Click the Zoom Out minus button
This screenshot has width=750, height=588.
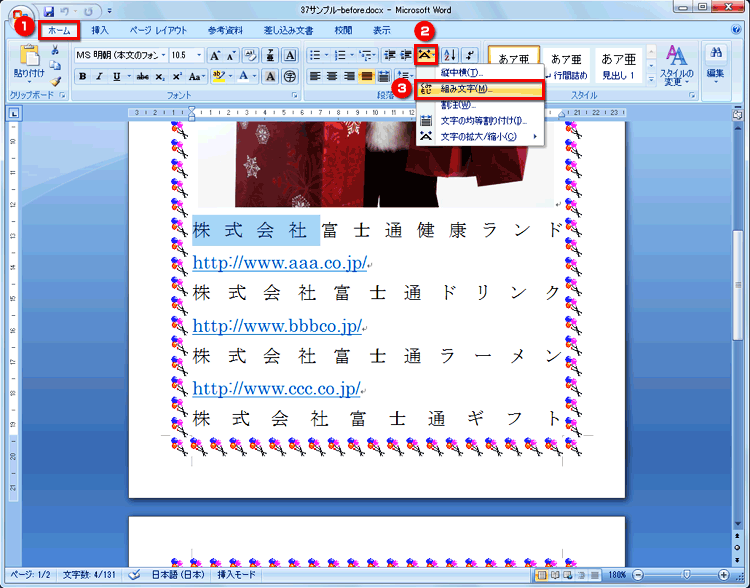[x=637, y=575]
